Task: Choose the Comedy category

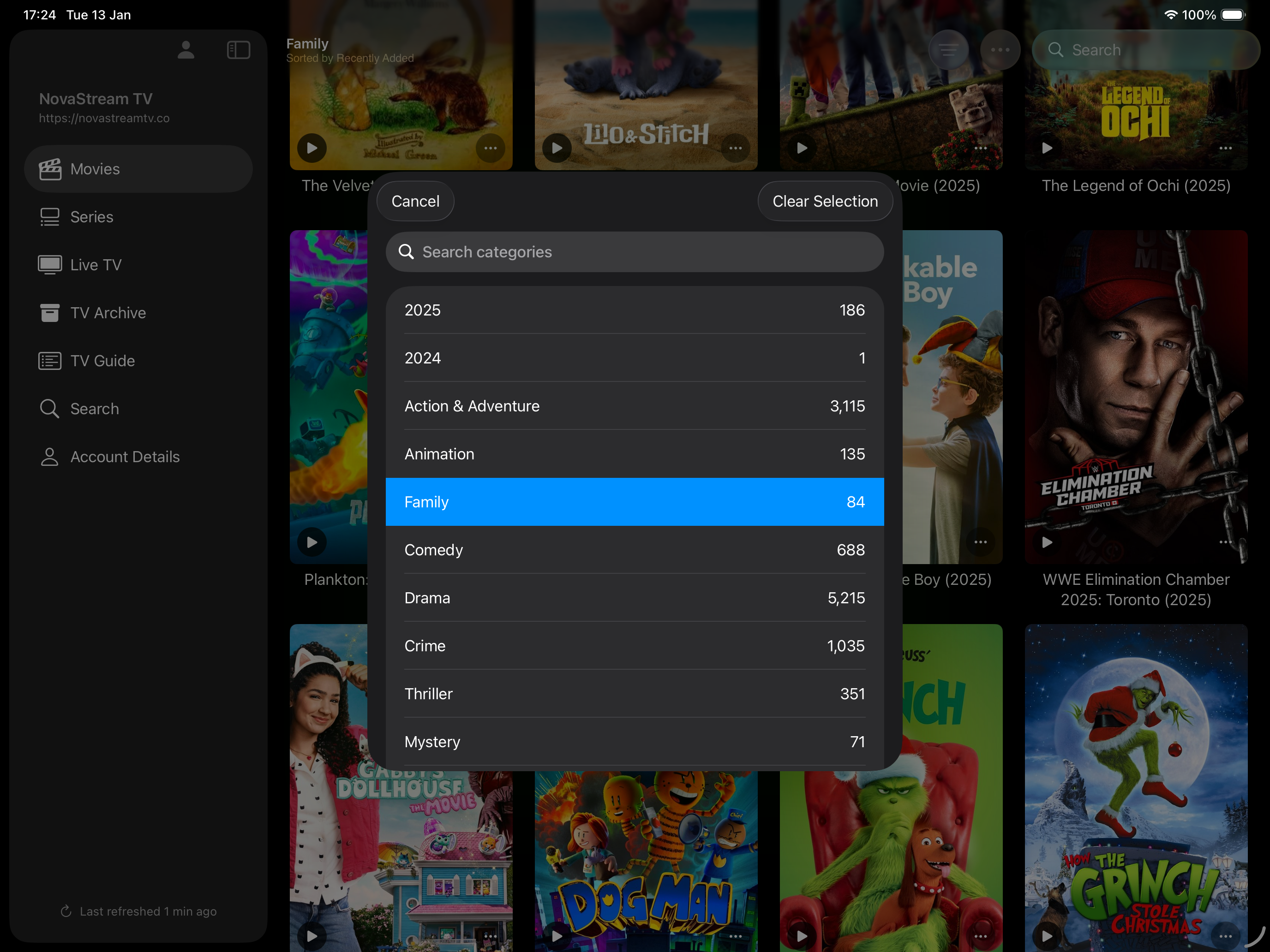Action: [635, 550]
